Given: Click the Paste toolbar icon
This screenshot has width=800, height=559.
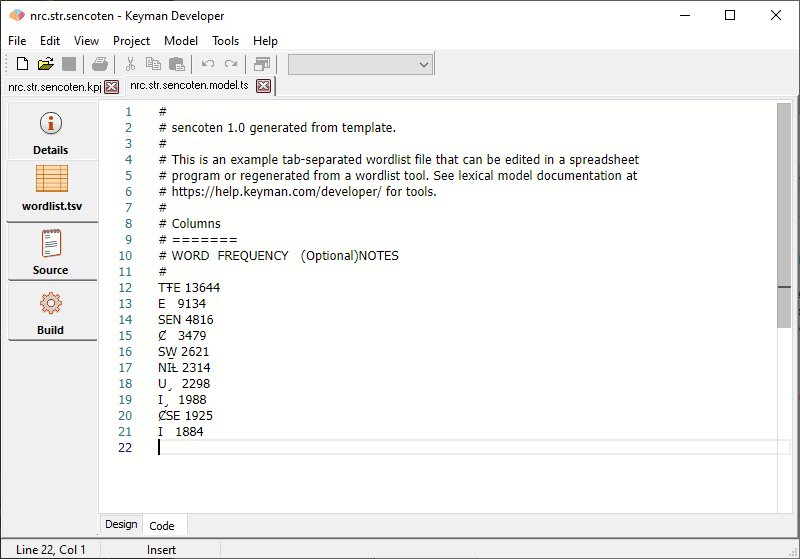Looking at the screenshot, I should tap(177, 64).
